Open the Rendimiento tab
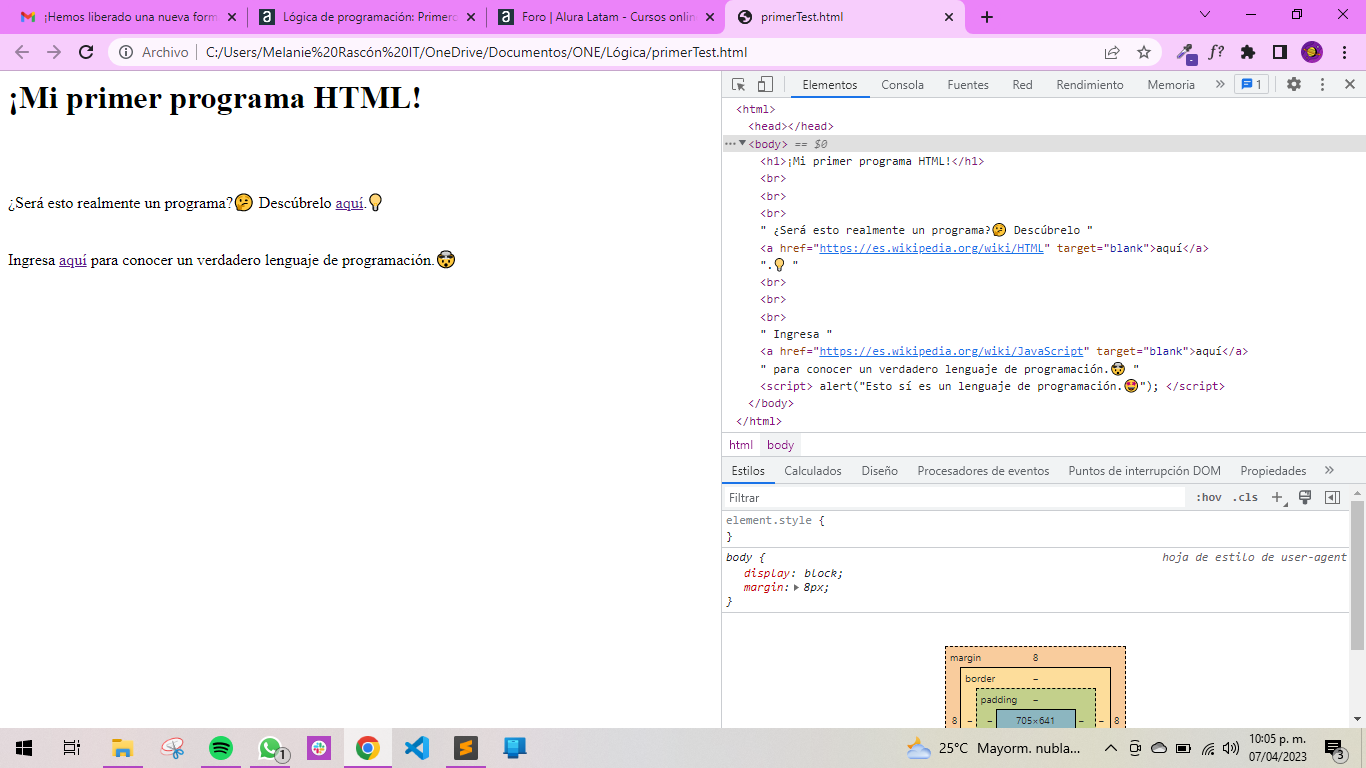The image size is (1366, 768). (1090, 85)
